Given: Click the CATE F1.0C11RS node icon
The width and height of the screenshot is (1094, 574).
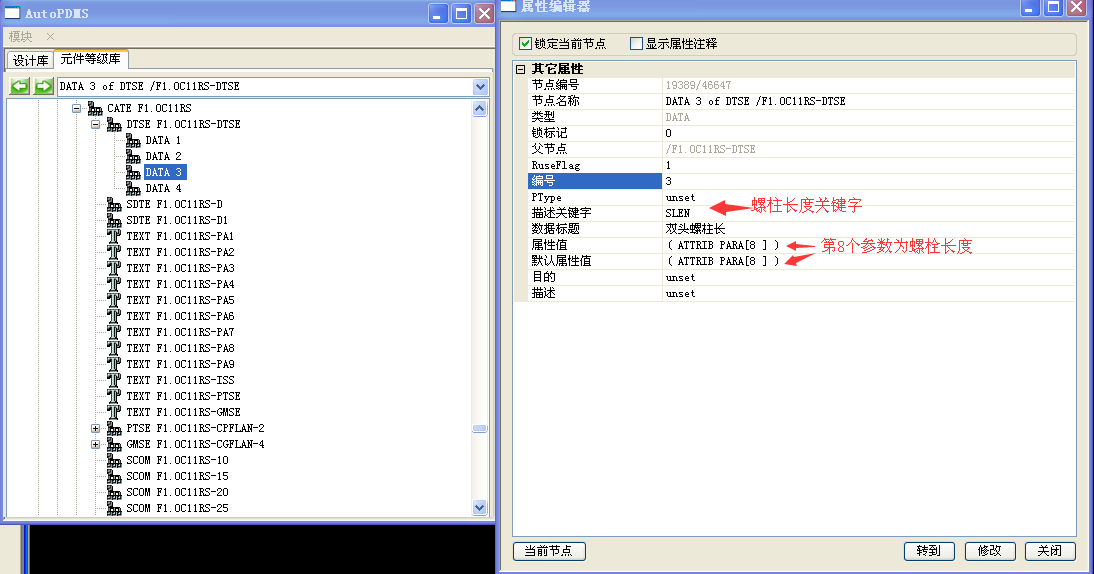Looking at the screenshot, I should pos(95,108).
